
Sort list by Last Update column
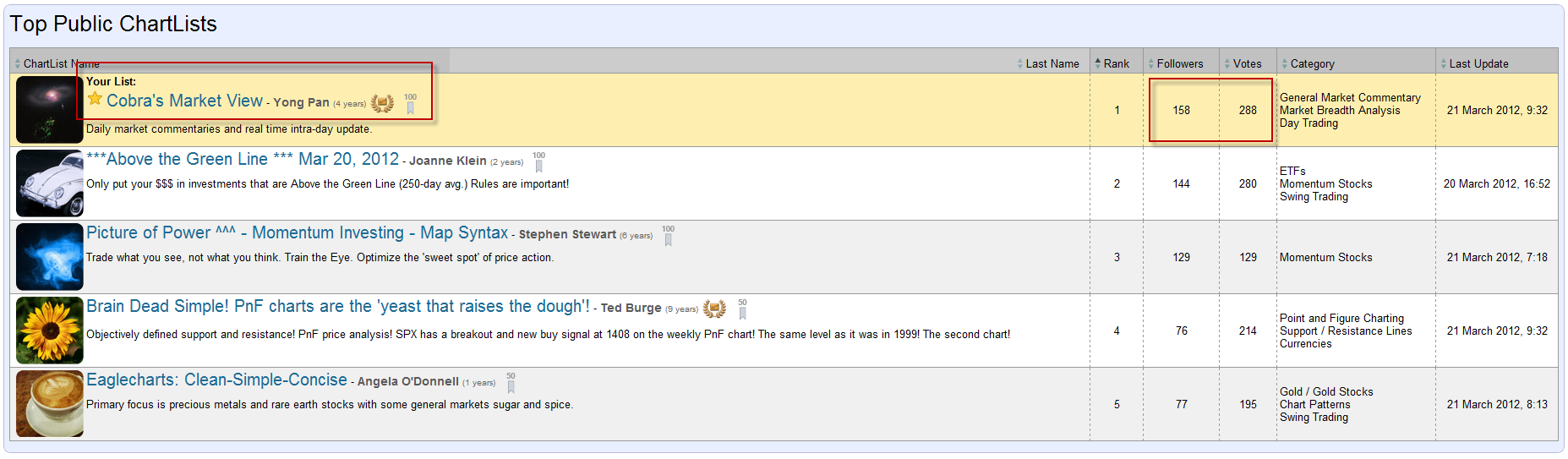pyautogui.click(x=1474, y=63)
